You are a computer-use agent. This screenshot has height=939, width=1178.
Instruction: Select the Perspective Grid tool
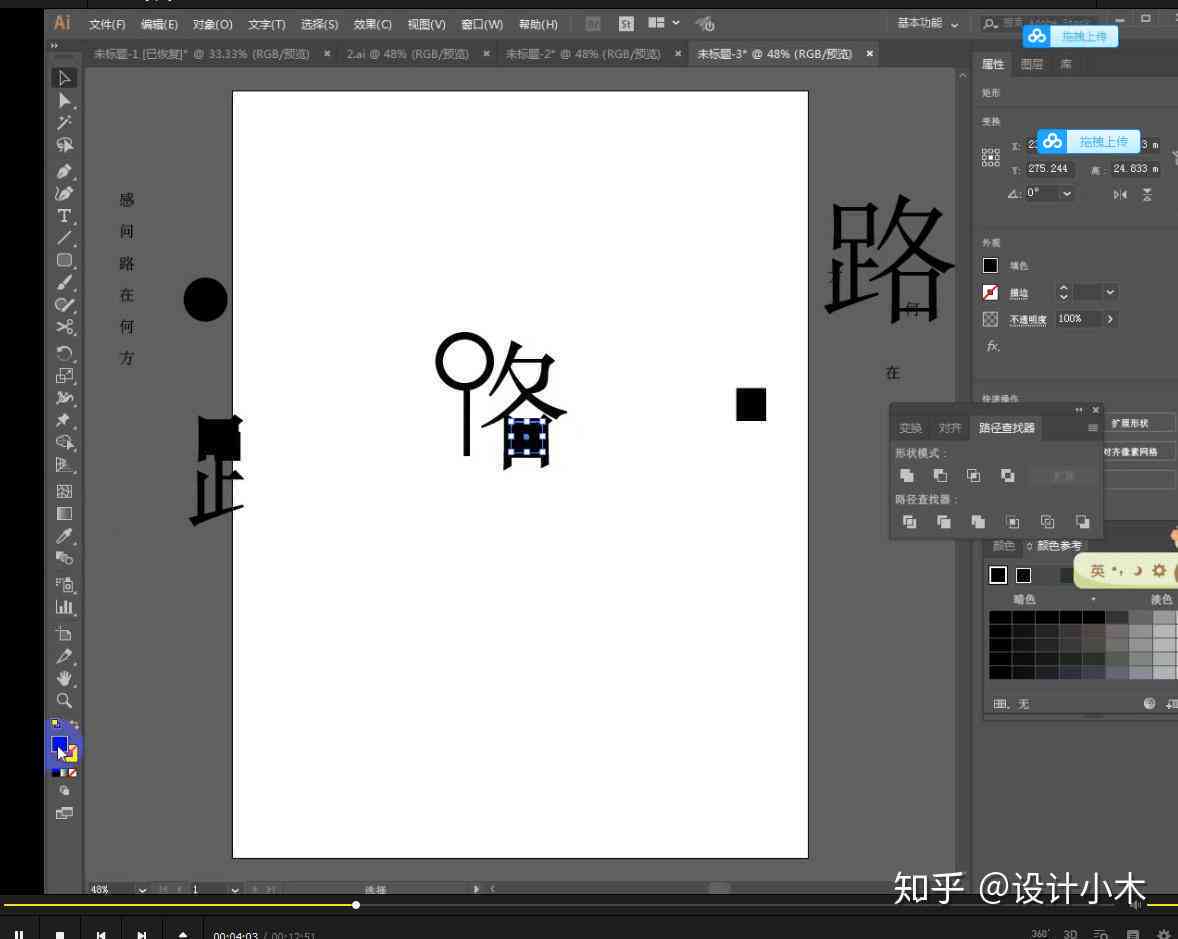click(x=64, y=465)
